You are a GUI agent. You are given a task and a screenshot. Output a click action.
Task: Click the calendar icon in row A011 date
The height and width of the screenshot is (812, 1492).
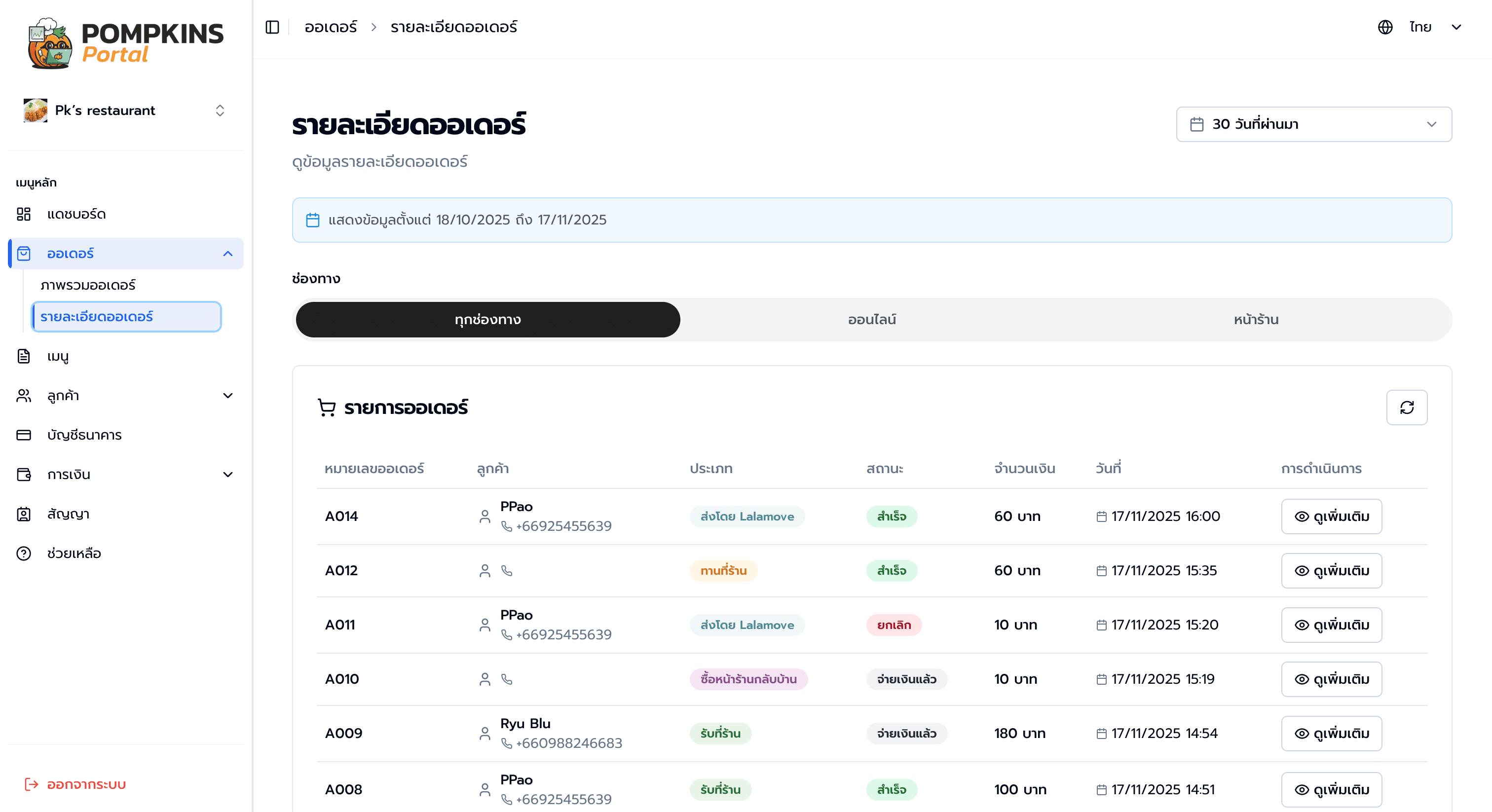1101,625
